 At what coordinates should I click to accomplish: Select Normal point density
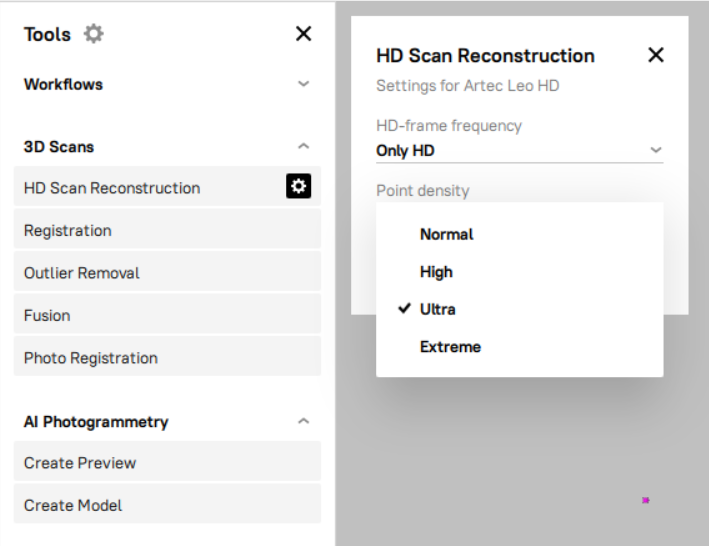pyautogui.click(x=520, y=234)
